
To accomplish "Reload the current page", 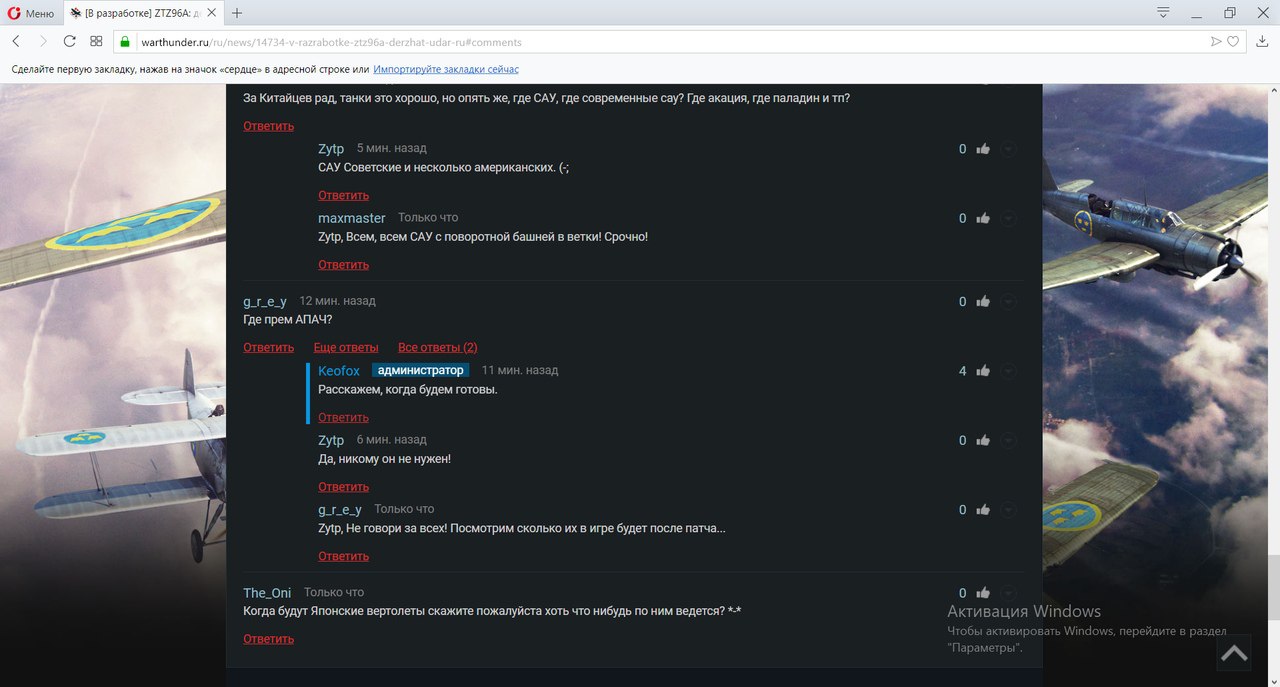I will [69, 41].
